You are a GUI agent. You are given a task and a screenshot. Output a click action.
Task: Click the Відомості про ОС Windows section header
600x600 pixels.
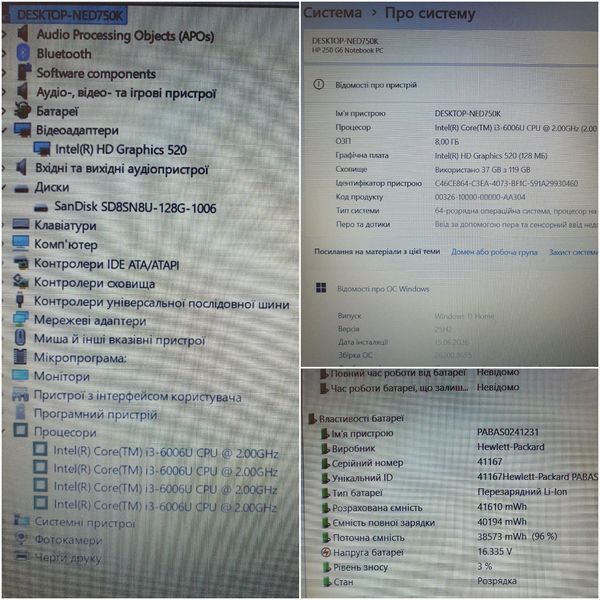tap(383, 289)
